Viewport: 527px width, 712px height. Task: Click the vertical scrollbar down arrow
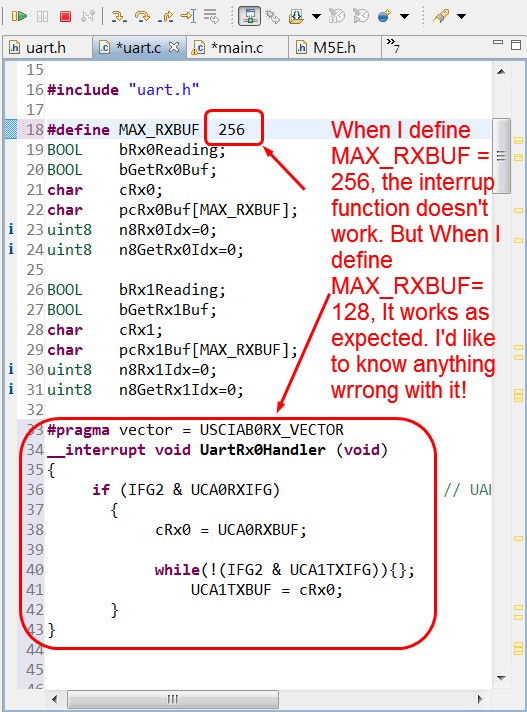point(501,678)
